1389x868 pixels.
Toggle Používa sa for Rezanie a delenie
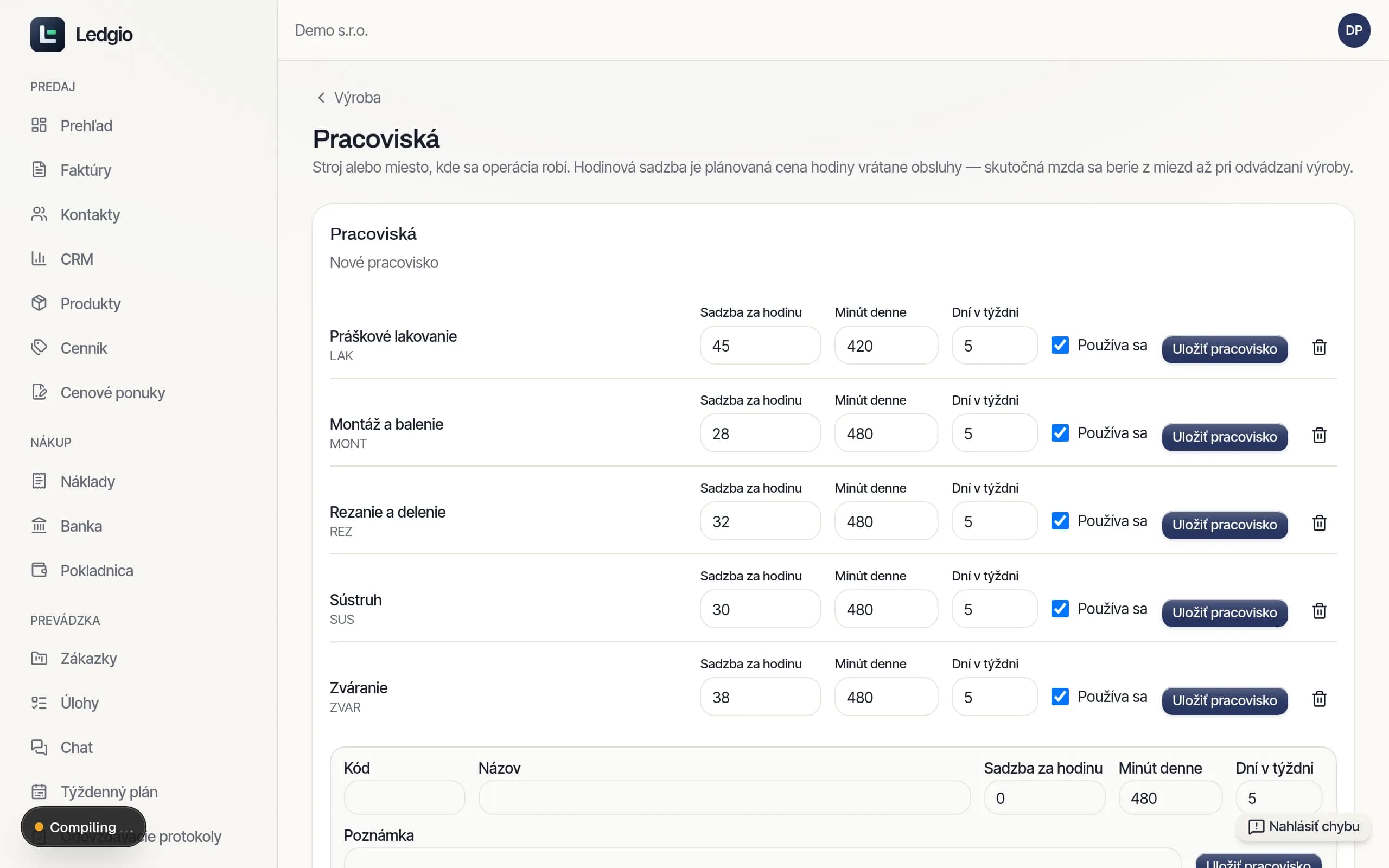[x=1060, y=521]
